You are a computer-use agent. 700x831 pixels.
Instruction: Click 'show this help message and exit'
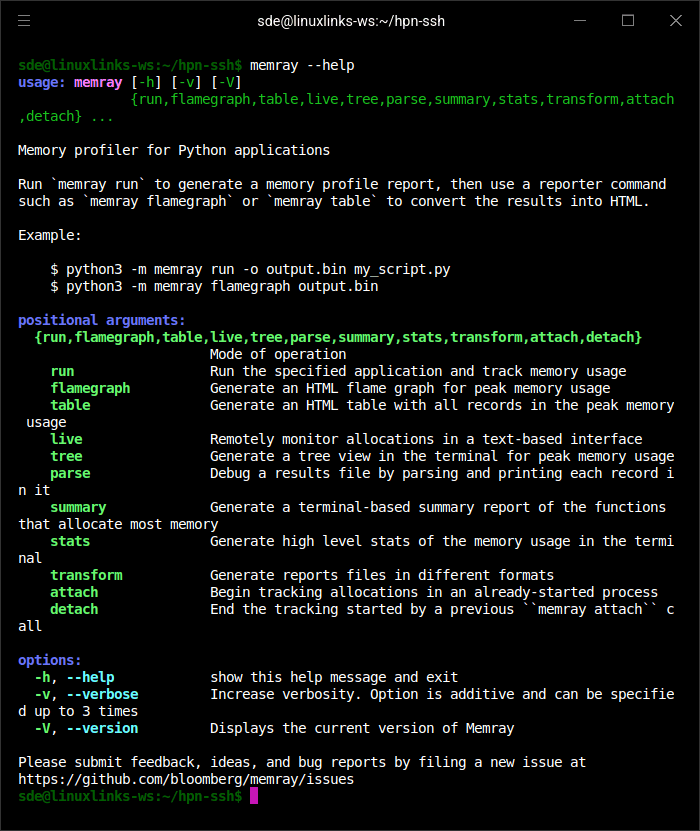[x=334, y=677]
